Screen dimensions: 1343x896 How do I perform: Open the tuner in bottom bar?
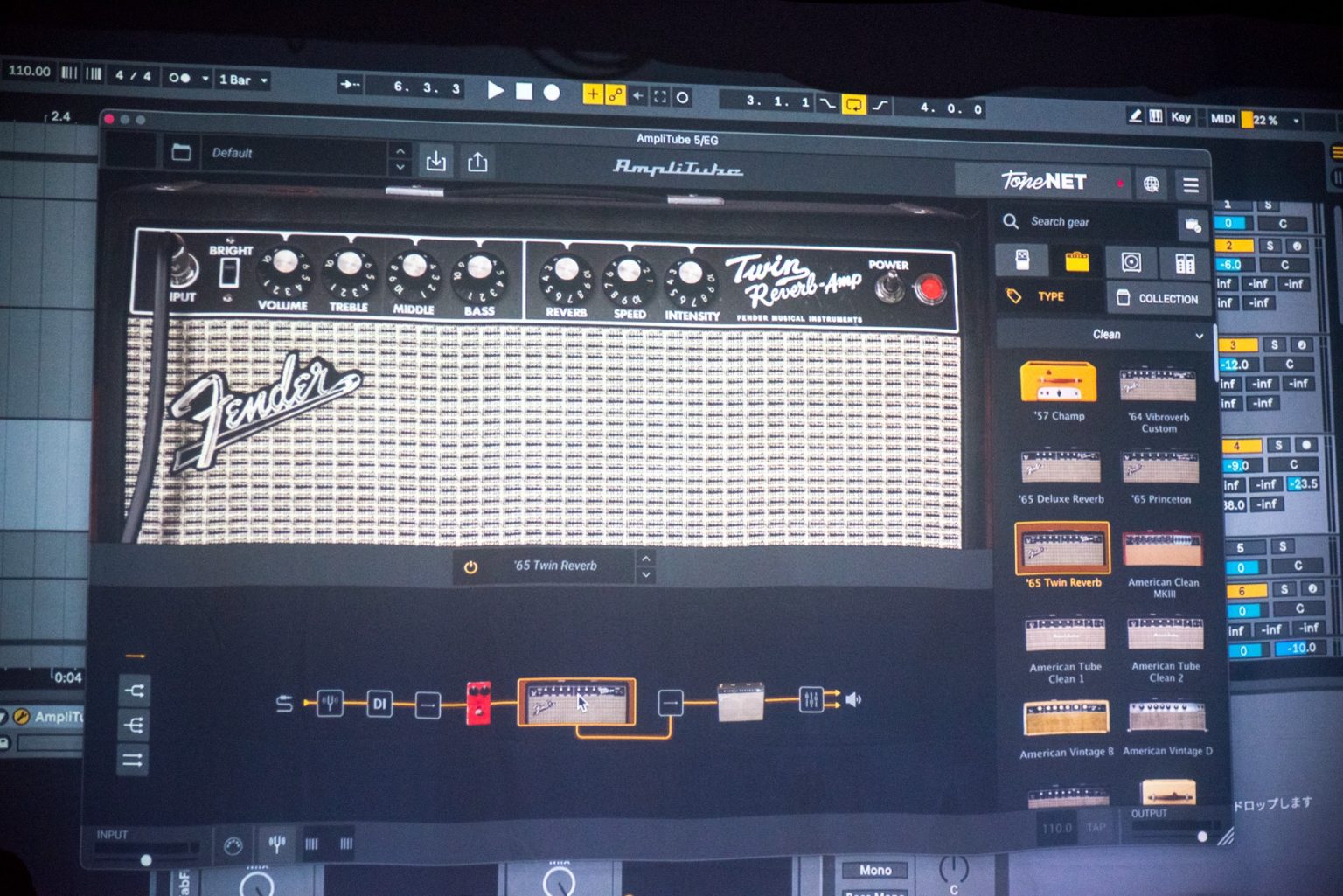pyautogui.click(x=276, y=844)
